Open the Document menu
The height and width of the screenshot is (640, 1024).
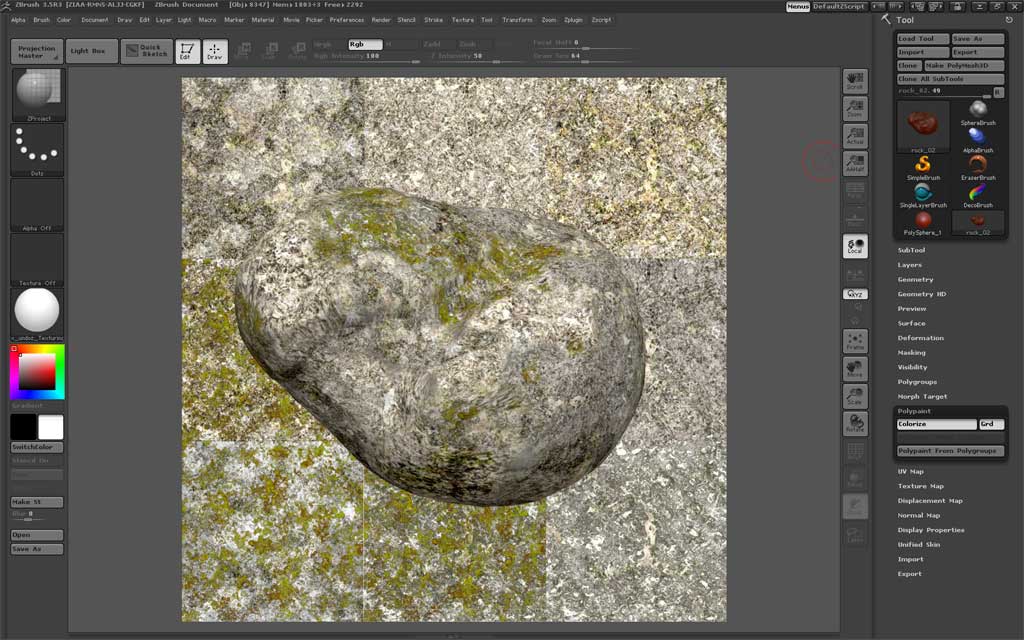point(95,20)
